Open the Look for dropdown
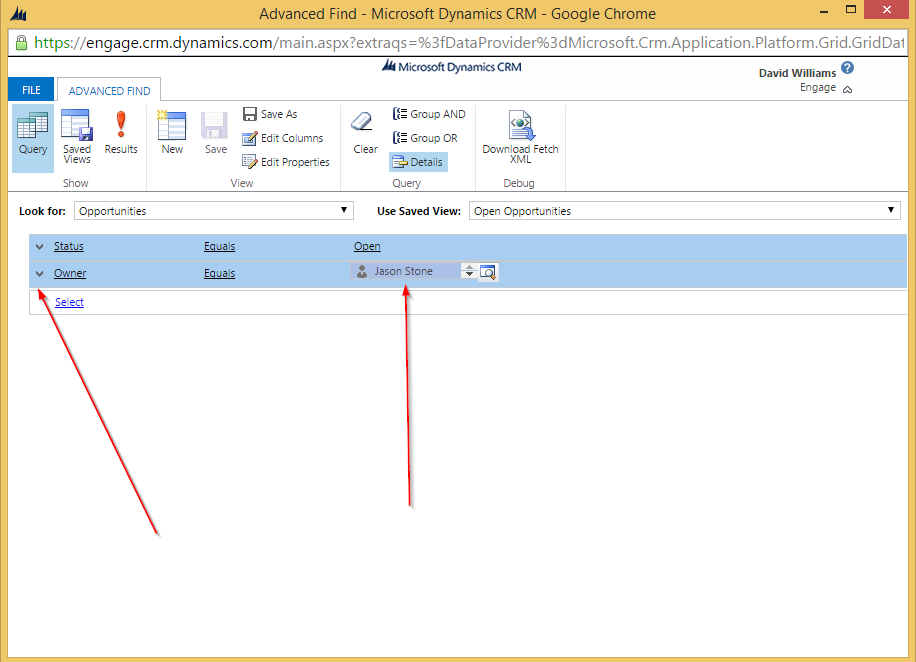This screenshot has width=916, height=662. point(214,211)
